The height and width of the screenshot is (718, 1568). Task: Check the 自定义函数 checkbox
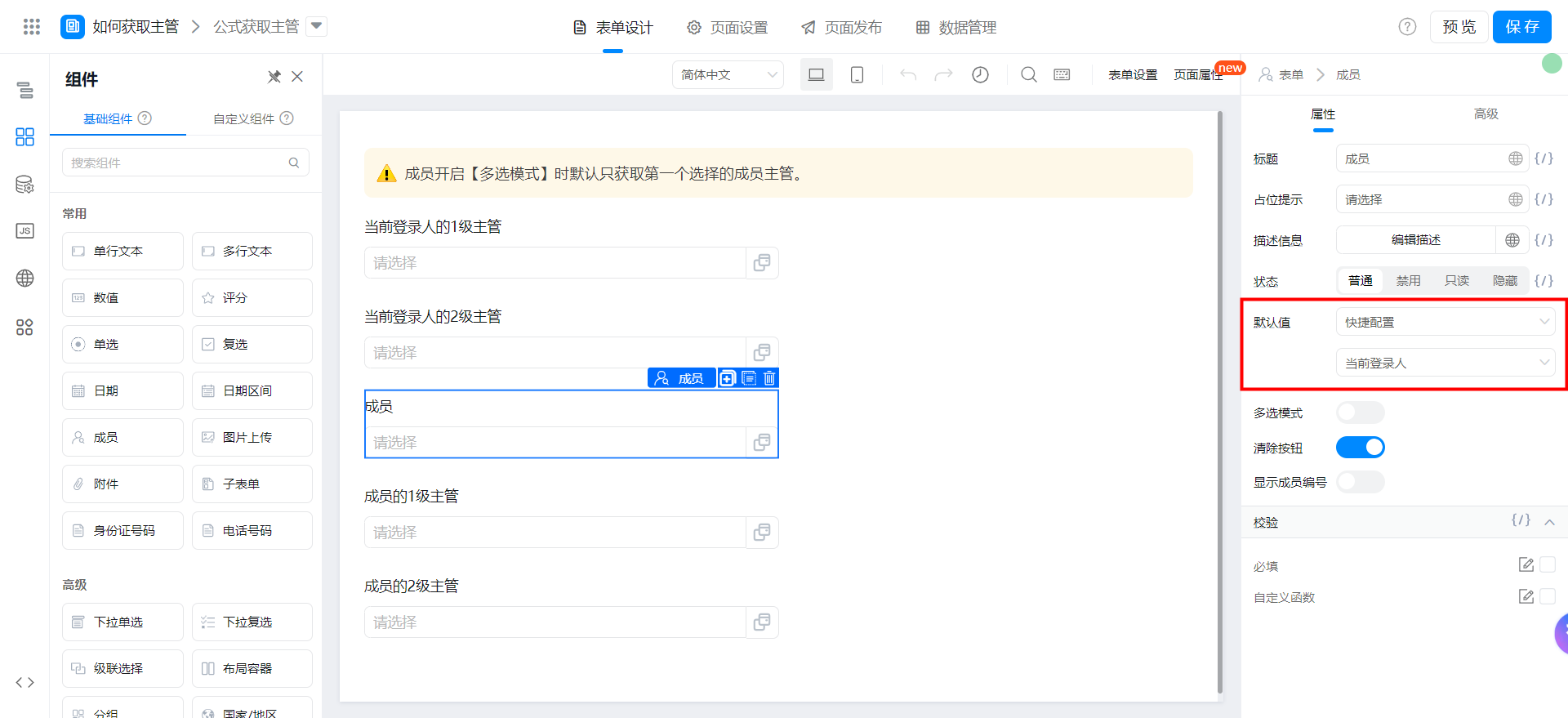[x=1548, y=596]
